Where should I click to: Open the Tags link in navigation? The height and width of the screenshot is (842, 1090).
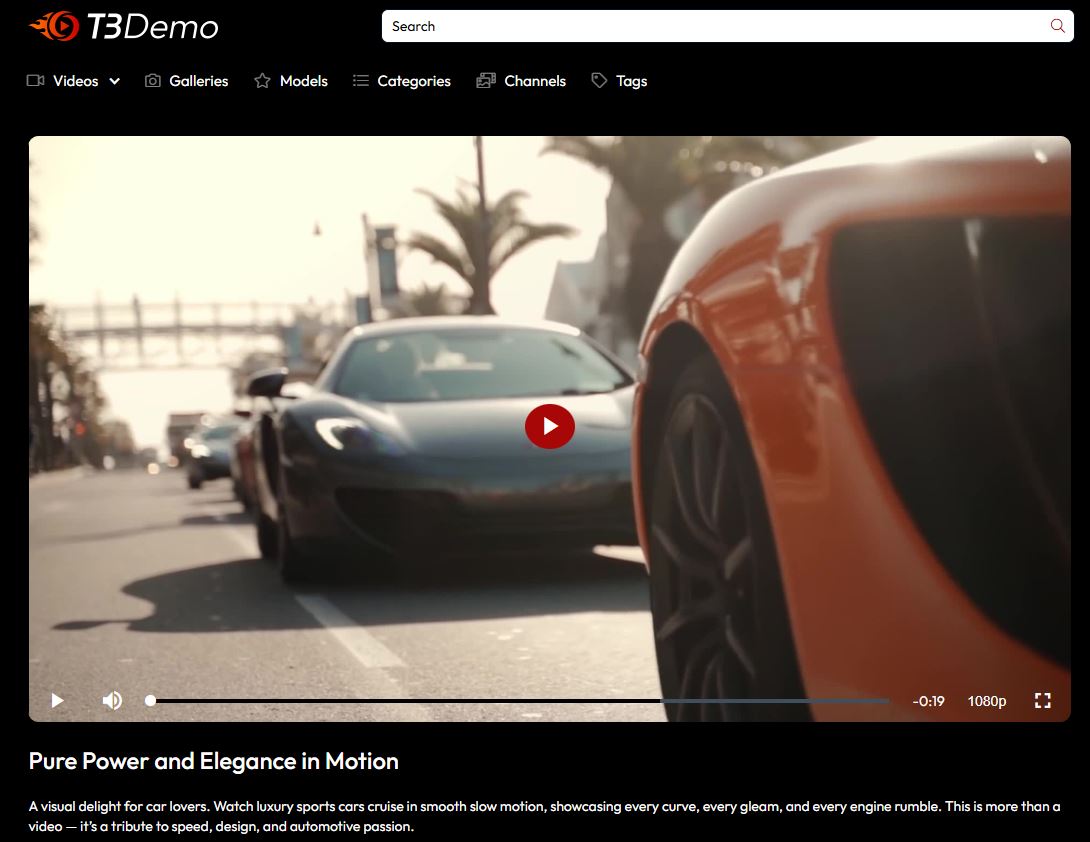(x=631, y=81)
